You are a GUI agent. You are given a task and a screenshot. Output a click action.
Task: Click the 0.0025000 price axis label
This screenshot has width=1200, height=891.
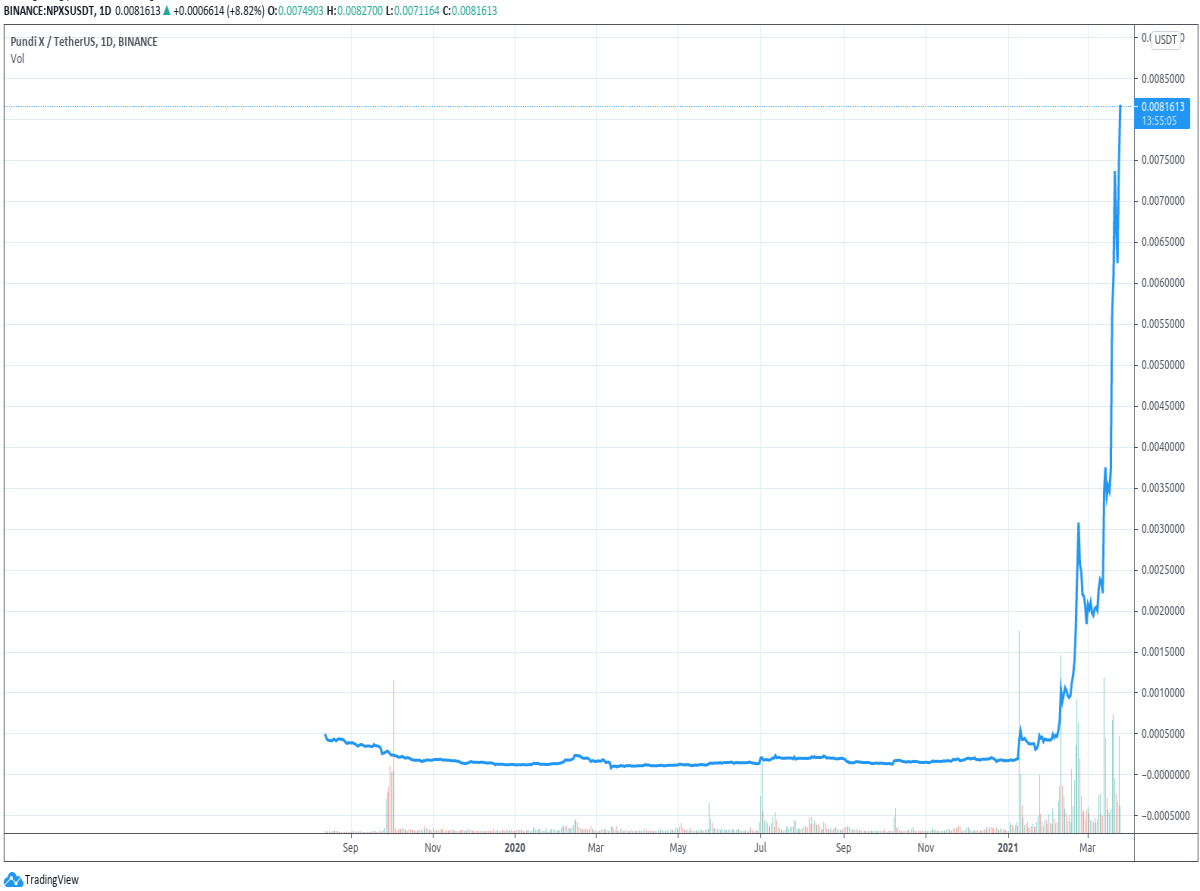[x=1163, y=570]
